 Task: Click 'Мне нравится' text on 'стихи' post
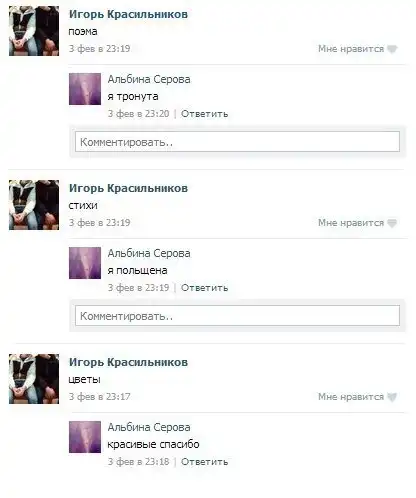[351, 223]
